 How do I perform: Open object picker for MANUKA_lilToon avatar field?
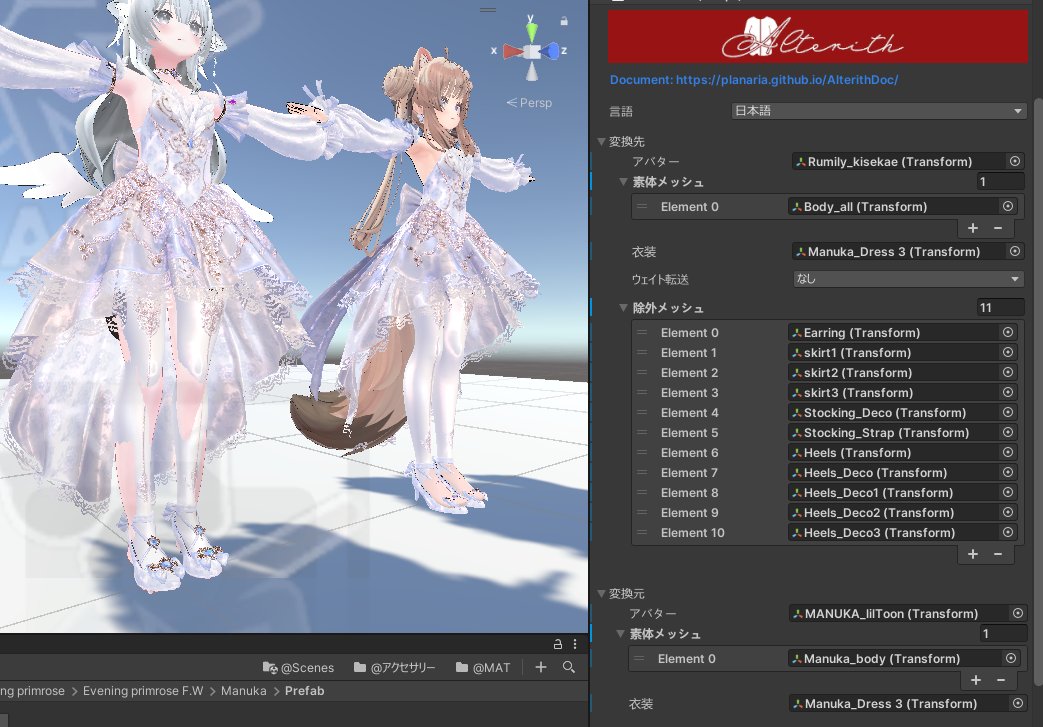[1018, 613]
